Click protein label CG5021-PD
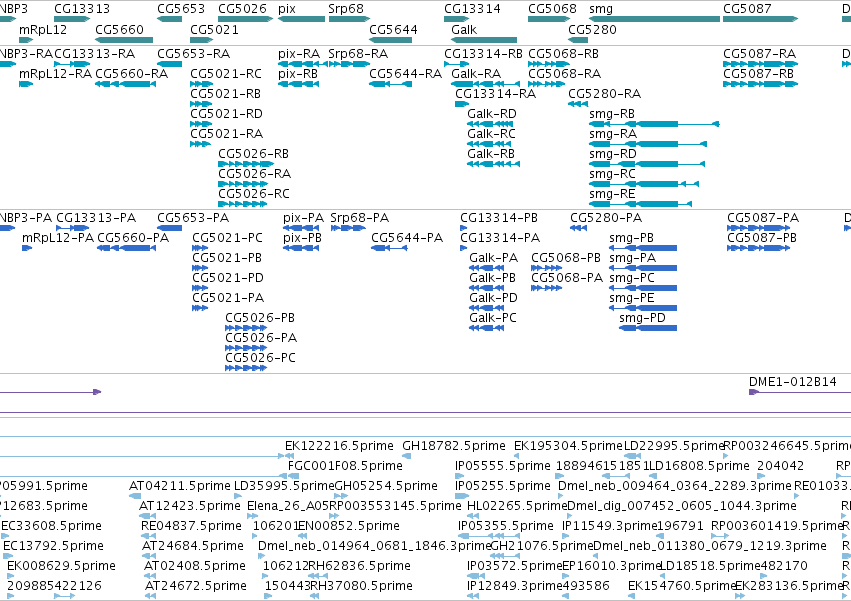 point(228,279)
